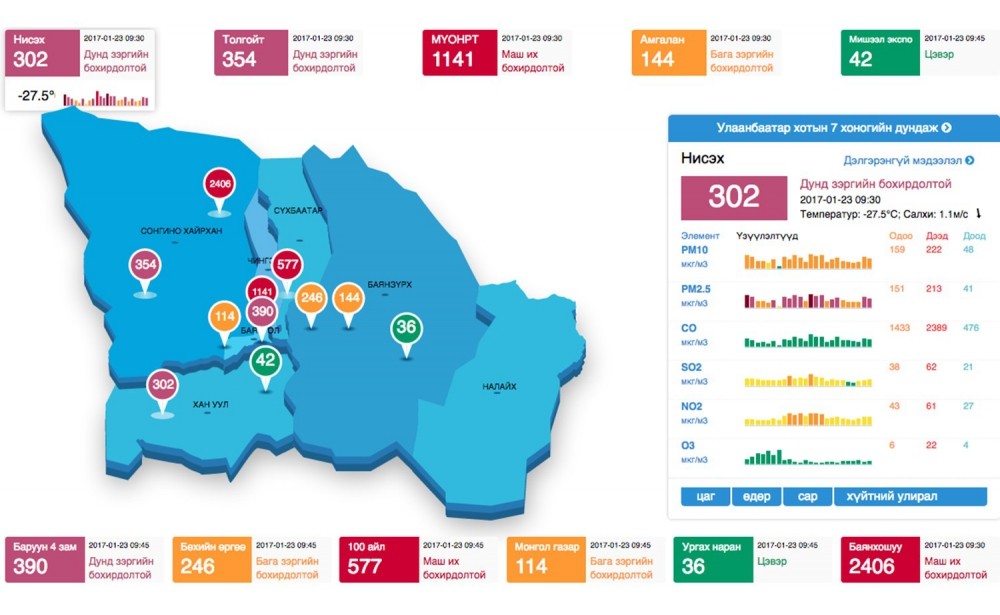Click the PM10 bar chart
The height and width of the screenshot is (615, 1000).
tap(808, 261)
